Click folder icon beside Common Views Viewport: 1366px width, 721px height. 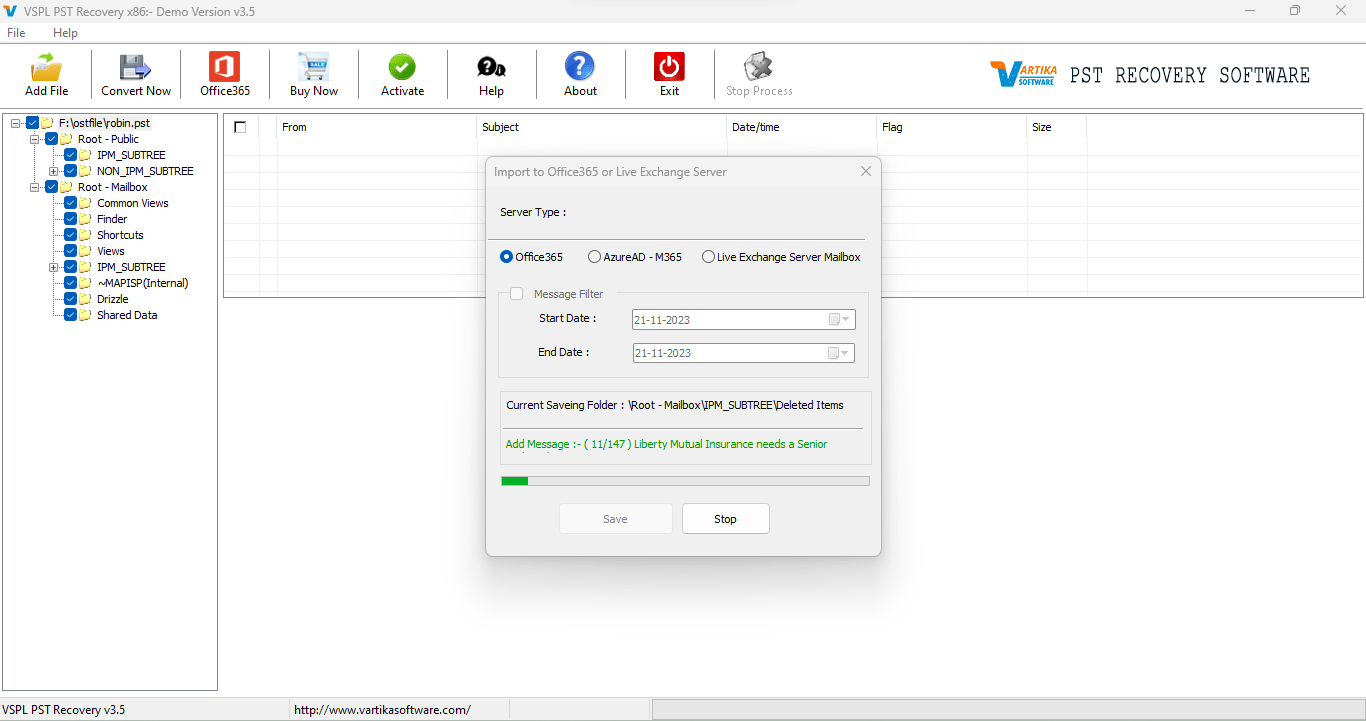point(85,203)
